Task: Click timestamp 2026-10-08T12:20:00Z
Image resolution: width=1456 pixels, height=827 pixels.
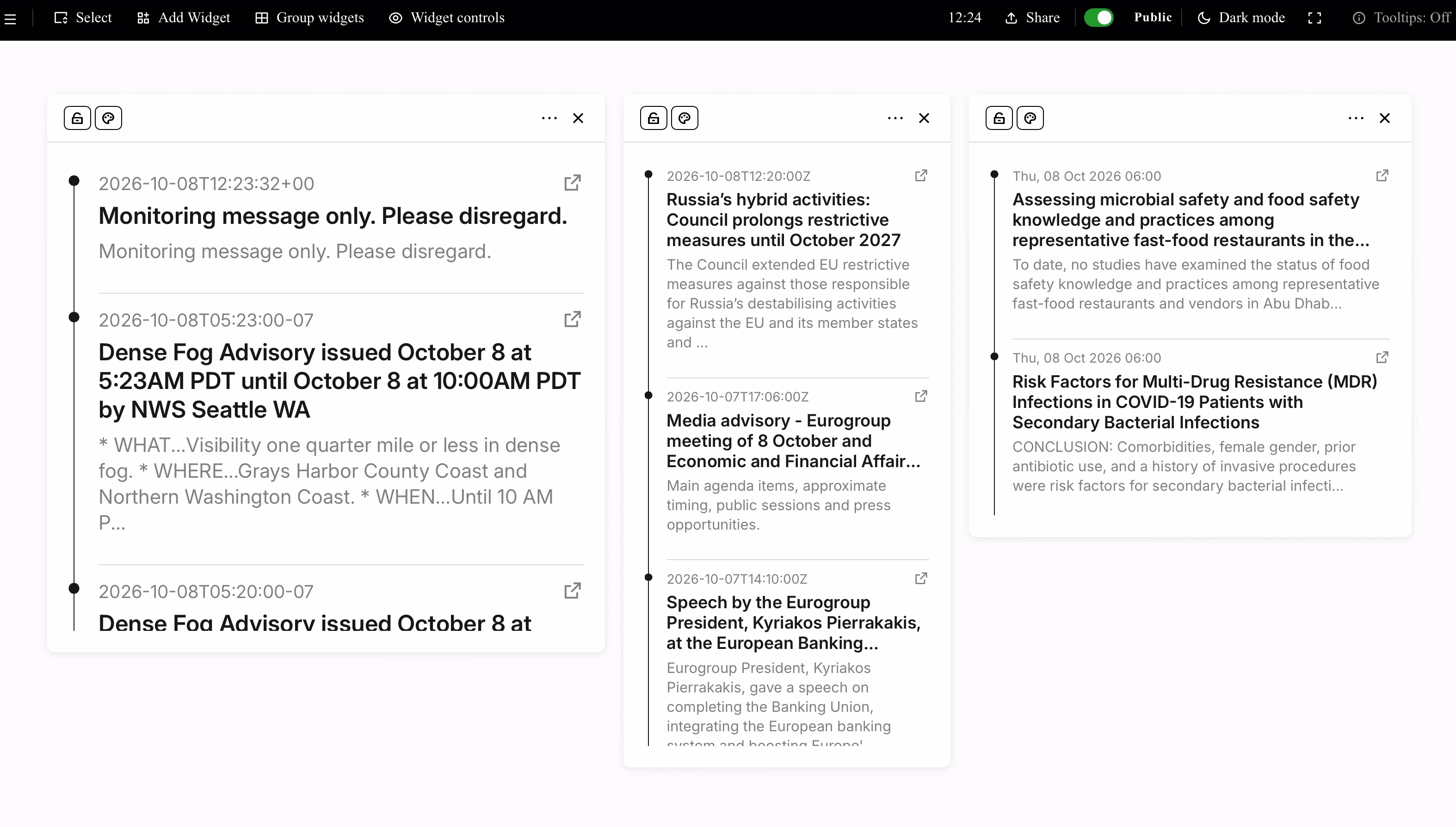Action: click(738, 177)
